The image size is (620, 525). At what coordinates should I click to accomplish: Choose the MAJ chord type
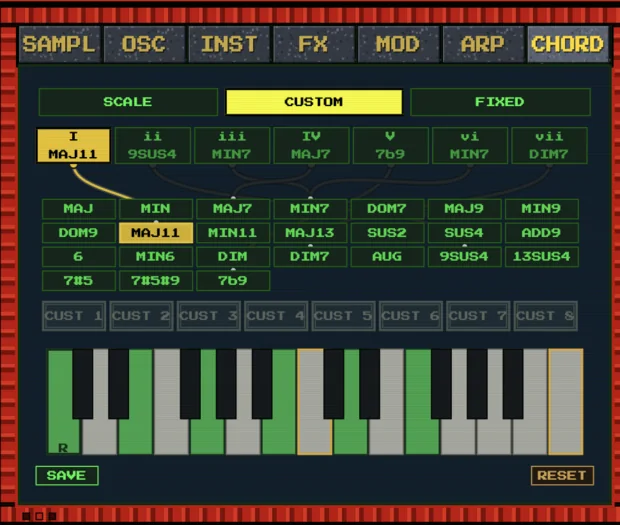click(79, 209)
